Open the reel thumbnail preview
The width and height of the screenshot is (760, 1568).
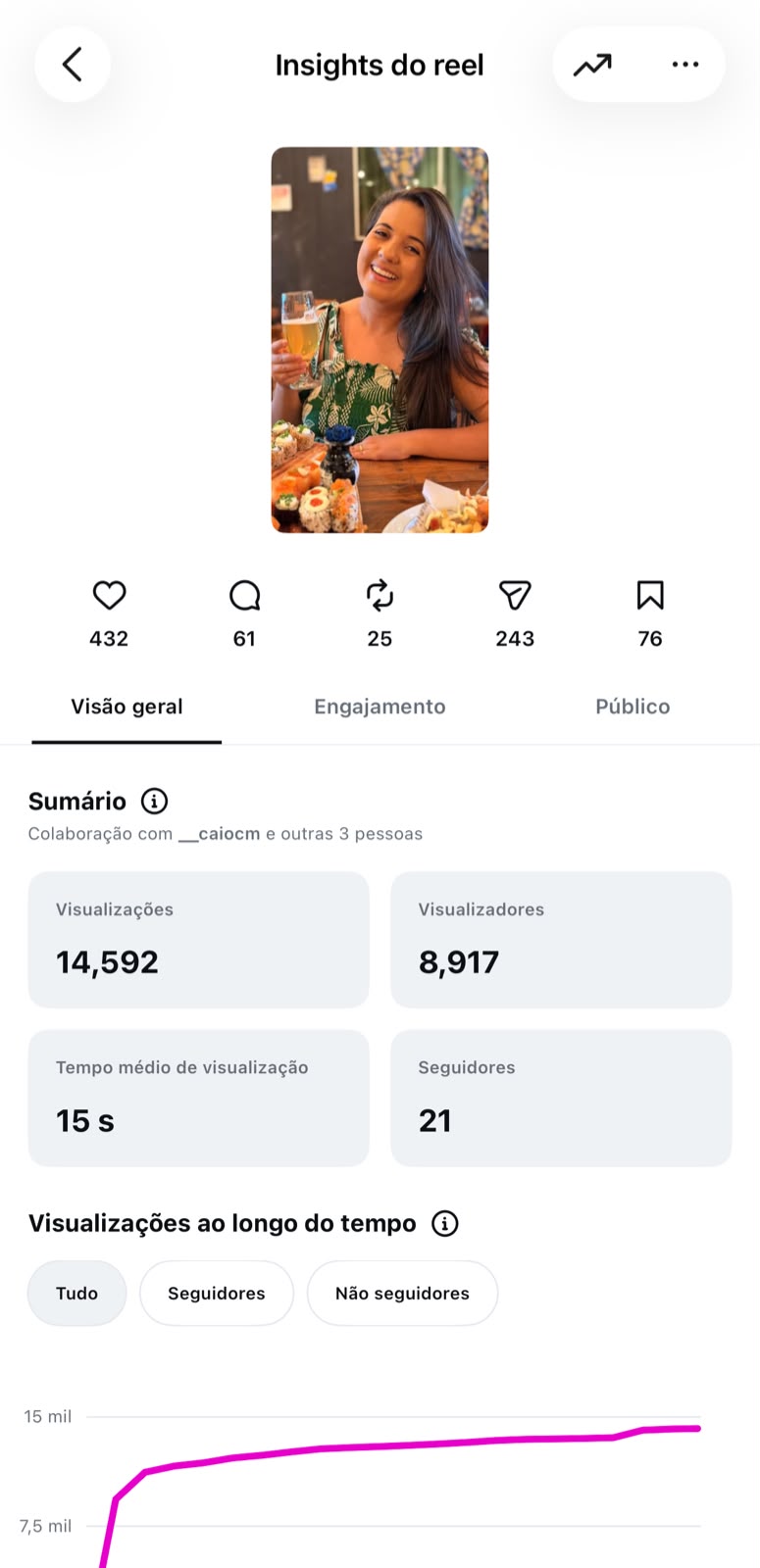[380, 340]
